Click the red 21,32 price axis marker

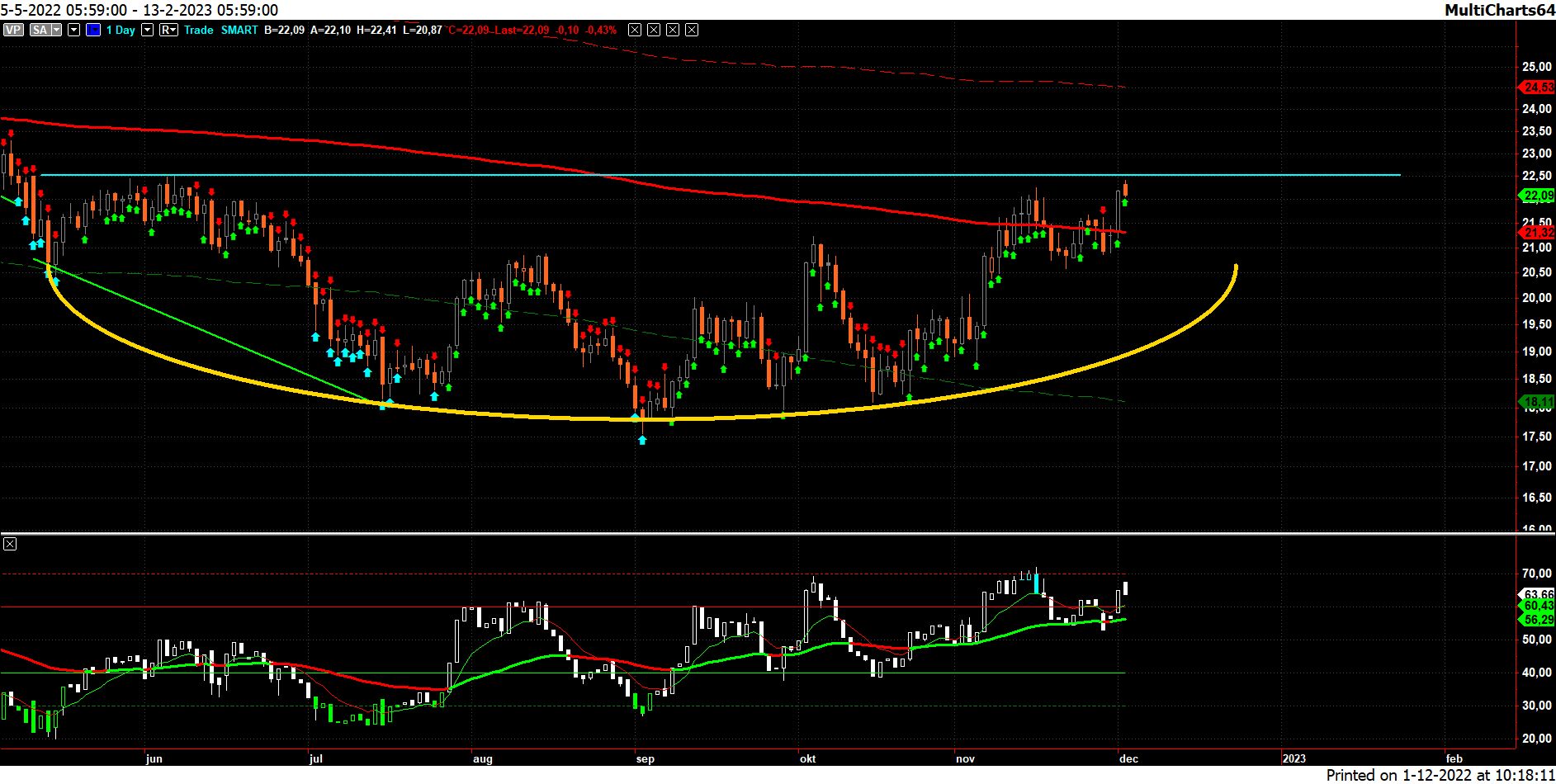point(1537,234)
